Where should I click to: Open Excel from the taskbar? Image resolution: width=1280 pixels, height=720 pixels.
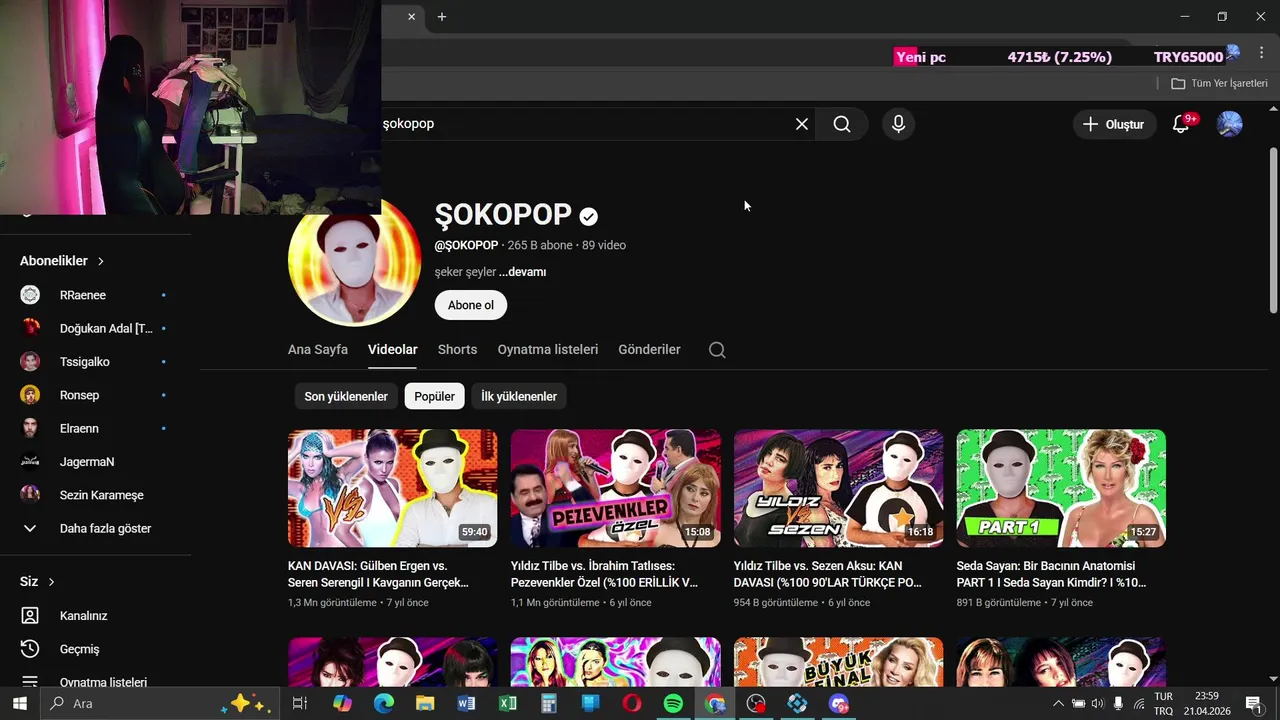[508, 704]
